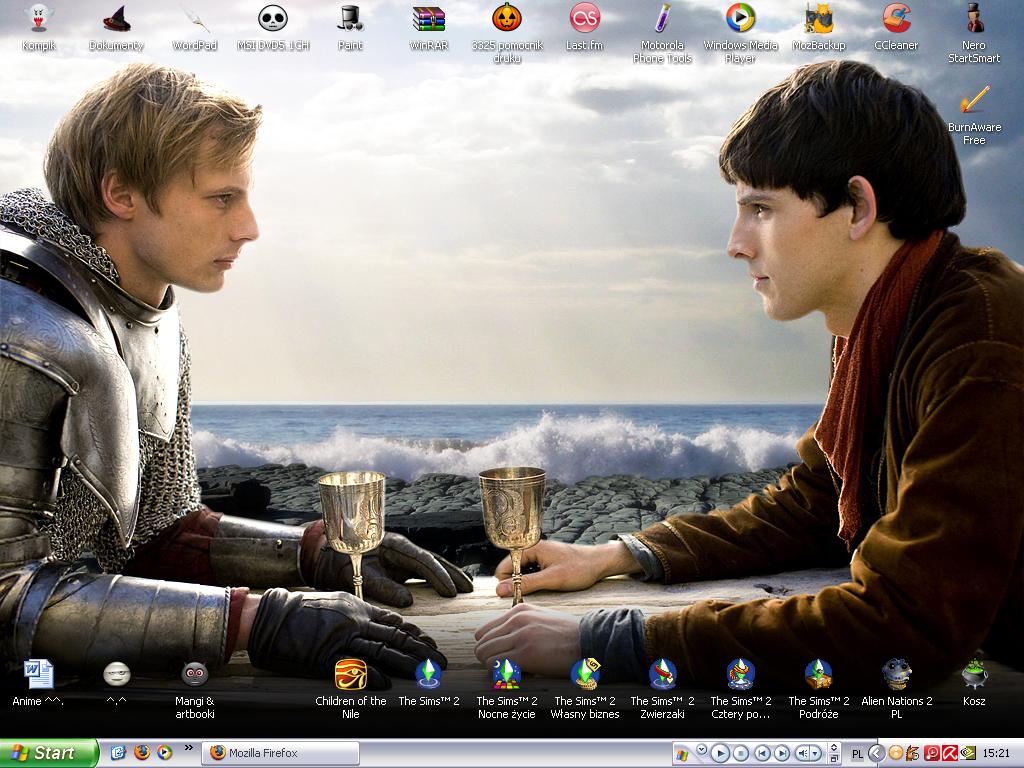Mute sound in taskbar media toolbar

pos(802,754)
